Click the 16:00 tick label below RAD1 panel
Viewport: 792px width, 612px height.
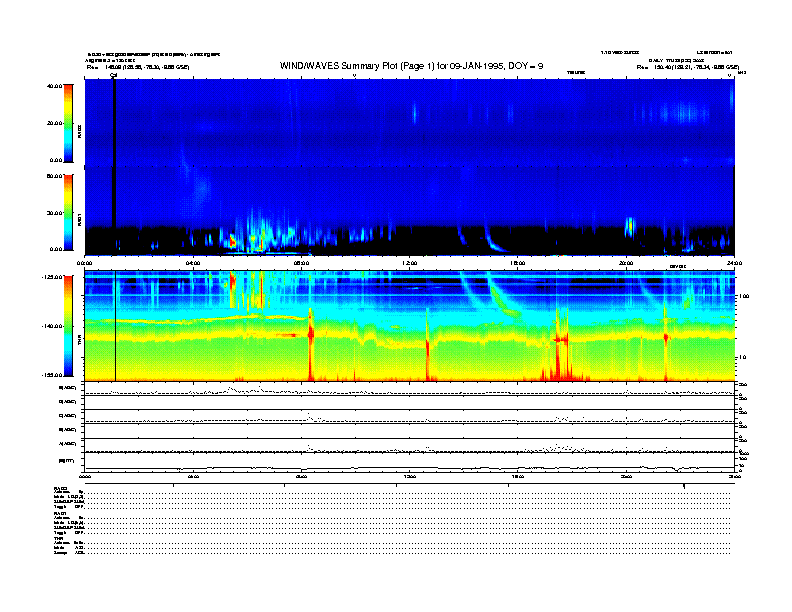[518, 263]
